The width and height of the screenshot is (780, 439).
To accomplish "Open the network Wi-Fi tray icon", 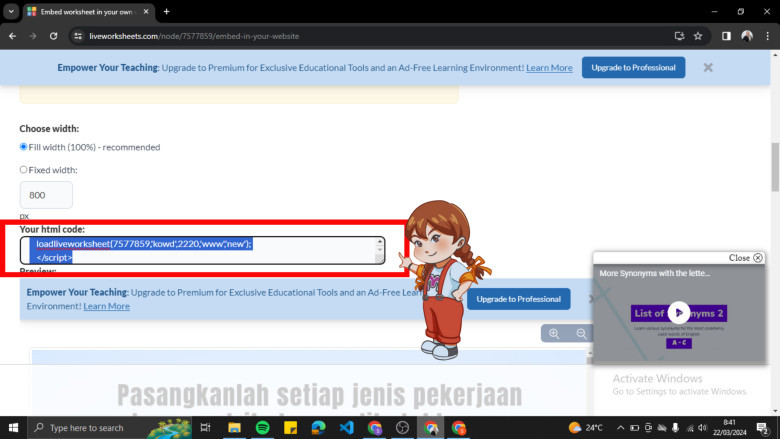I will pos(689,428).
